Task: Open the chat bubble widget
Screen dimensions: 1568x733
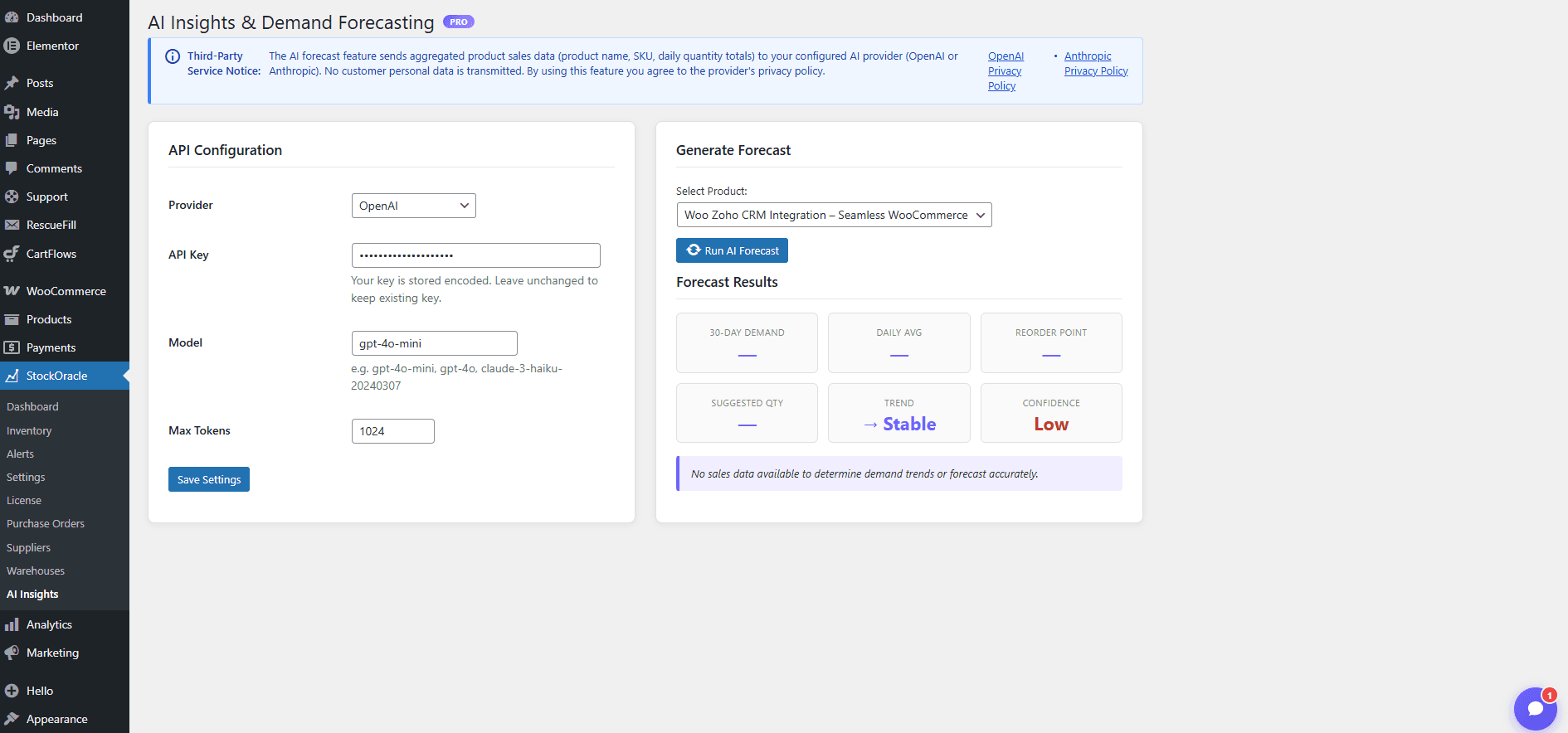Action: point(1536,709)
